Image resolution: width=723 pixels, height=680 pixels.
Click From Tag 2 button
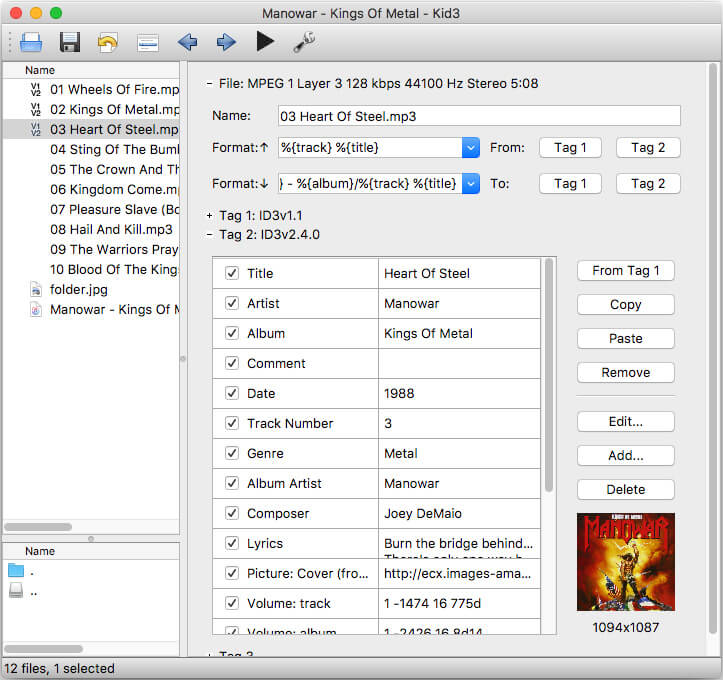[648, 148]
